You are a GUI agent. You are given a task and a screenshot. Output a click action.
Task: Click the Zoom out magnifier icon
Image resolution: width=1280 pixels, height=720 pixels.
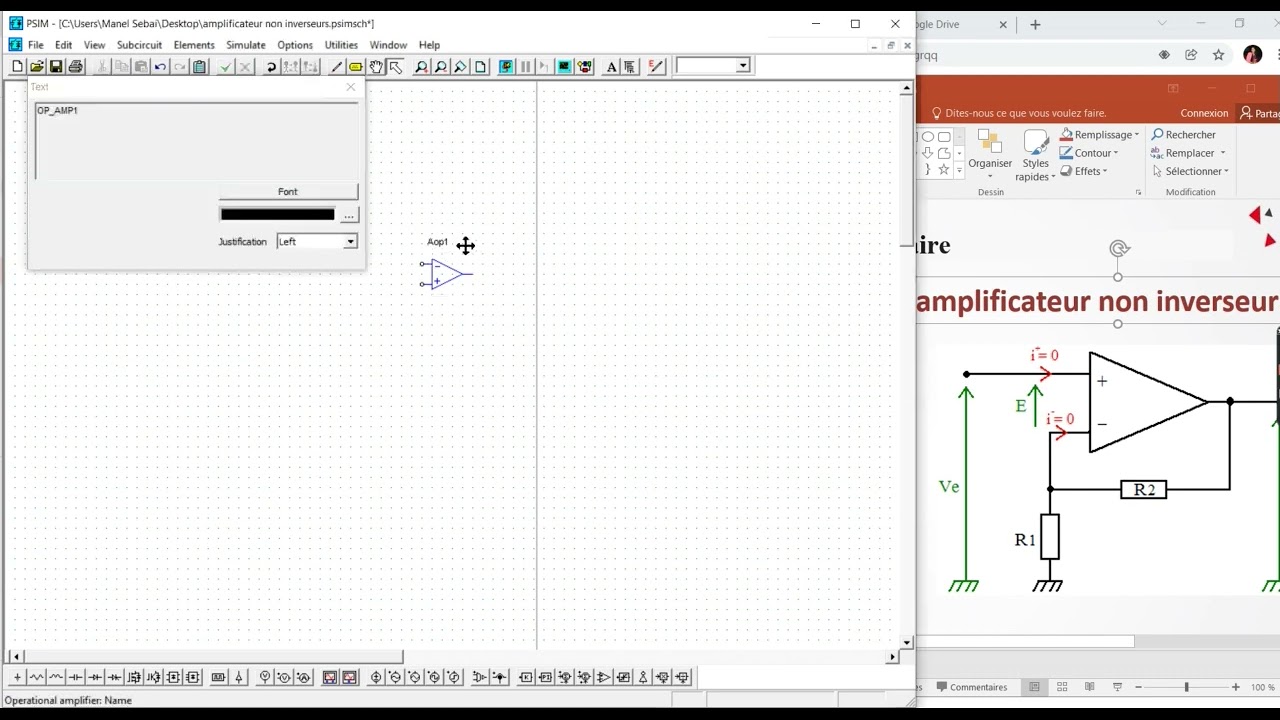pyautogui.click(x=441, y=66)
